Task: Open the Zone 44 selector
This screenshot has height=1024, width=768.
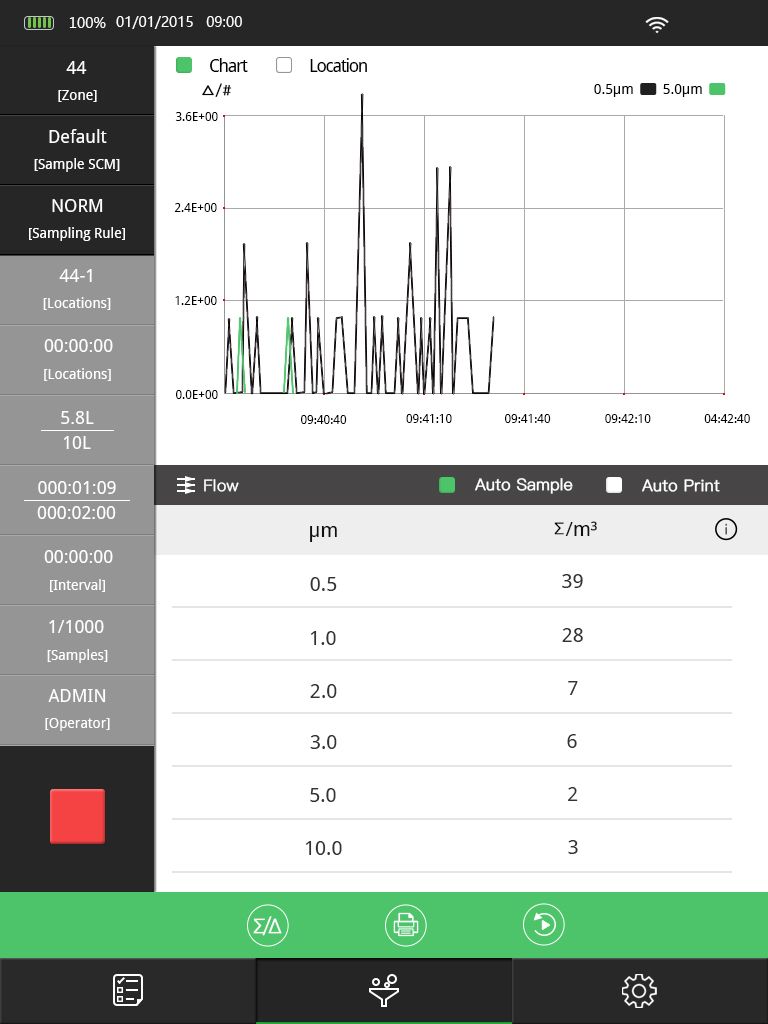Action: click(x=77, y=80)
